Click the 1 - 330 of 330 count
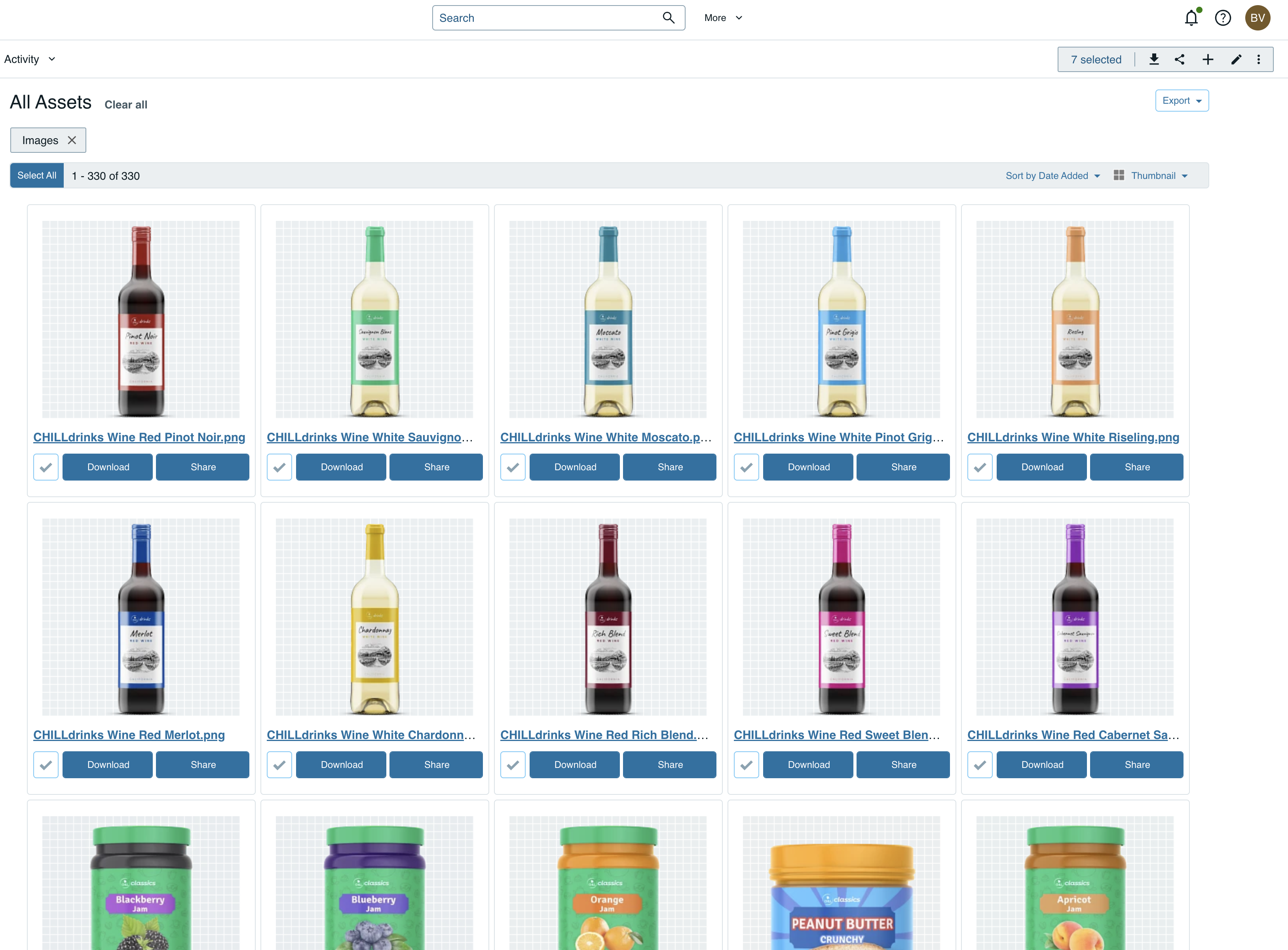 tap(106, 176)
